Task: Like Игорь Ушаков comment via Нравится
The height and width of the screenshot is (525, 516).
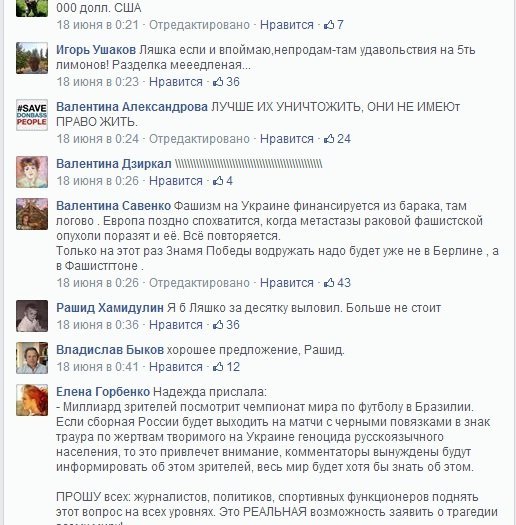Action: (x=176, y=82)
